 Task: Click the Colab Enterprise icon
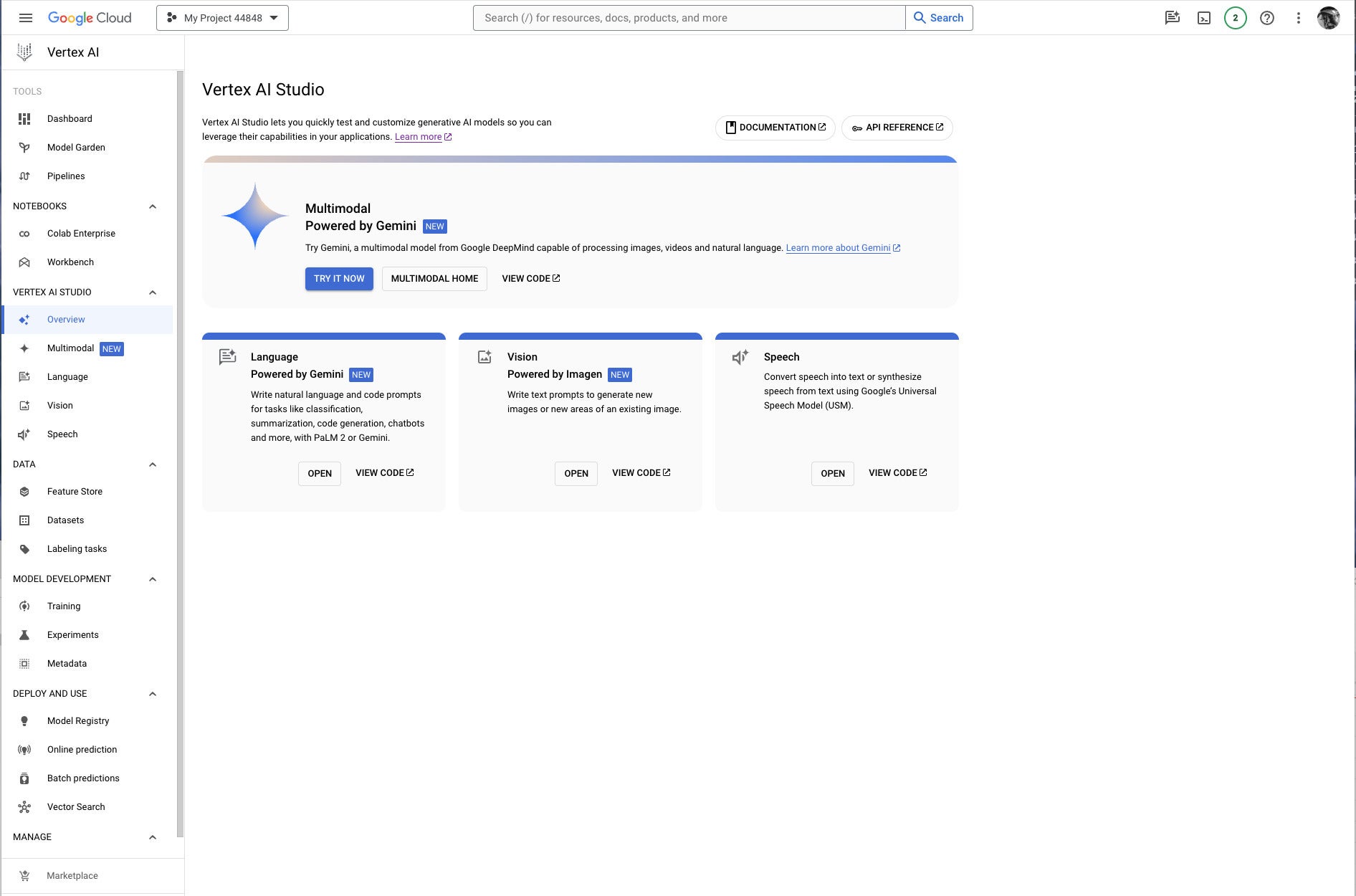(x=24, y=234)
